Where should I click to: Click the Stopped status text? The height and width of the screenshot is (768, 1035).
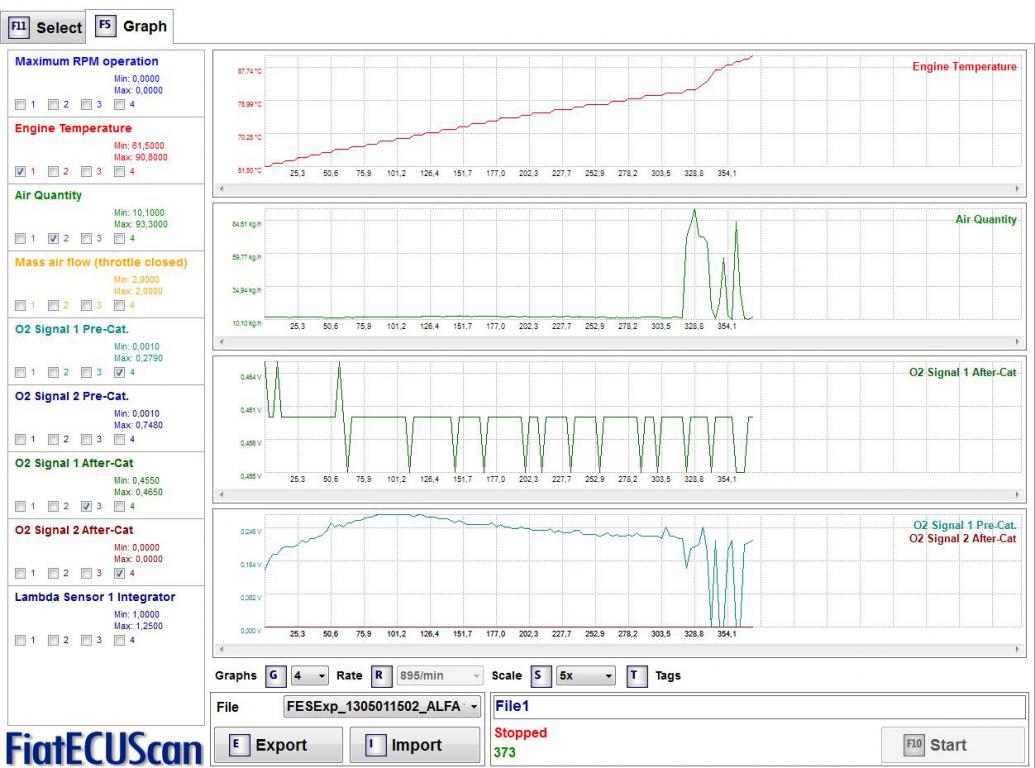(521, 732)
